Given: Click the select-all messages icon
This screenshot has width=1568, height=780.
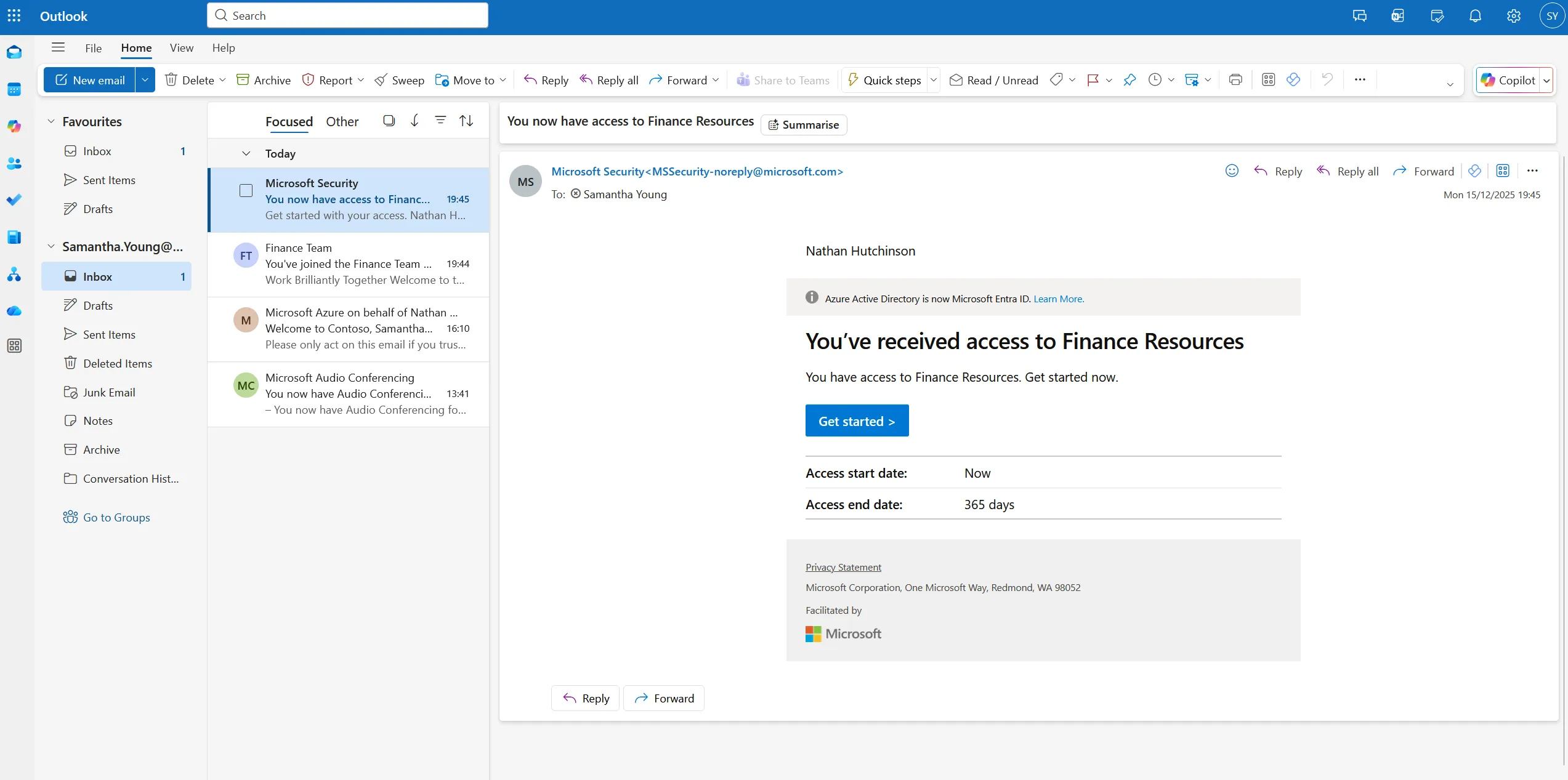Looking at the screenshot, I should point(389,121).
